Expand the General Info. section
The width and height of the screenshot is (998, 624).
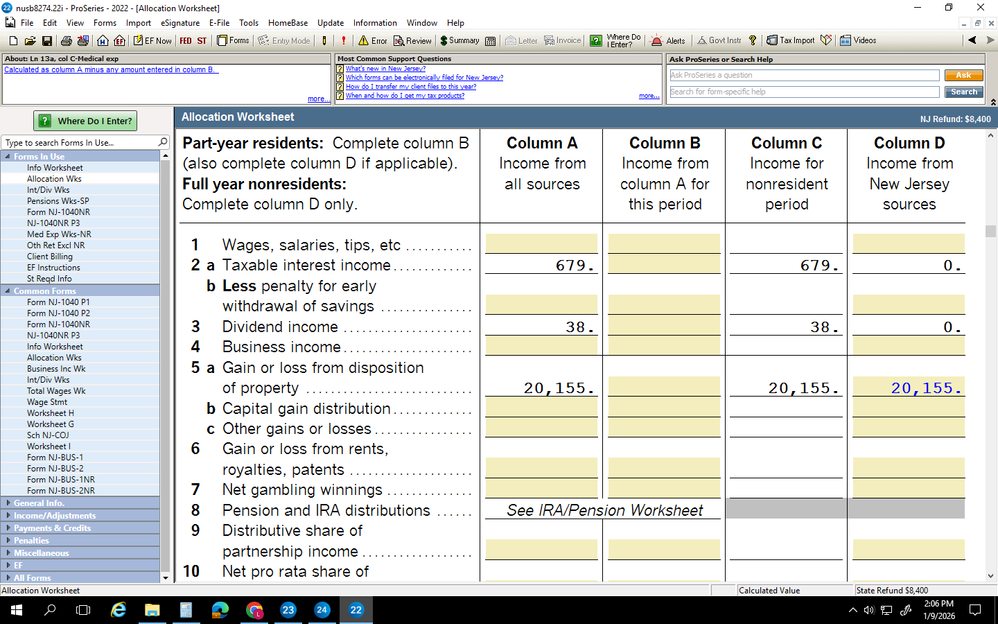point(40,503)
